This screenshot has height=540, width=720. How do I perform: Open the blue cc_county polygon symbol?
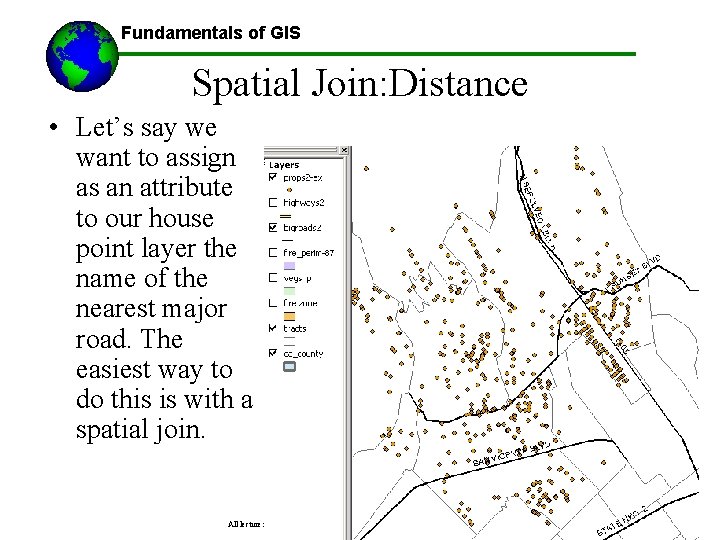[289, 366]
